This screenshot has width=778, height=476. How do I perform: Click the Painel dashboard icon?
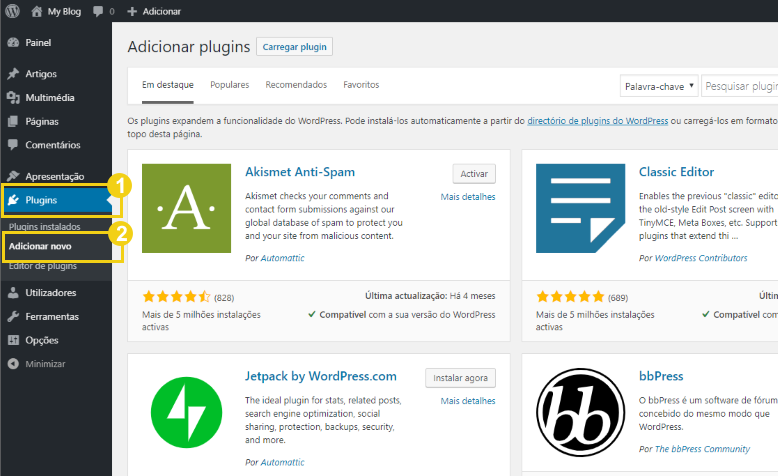[x=13, y=43]
